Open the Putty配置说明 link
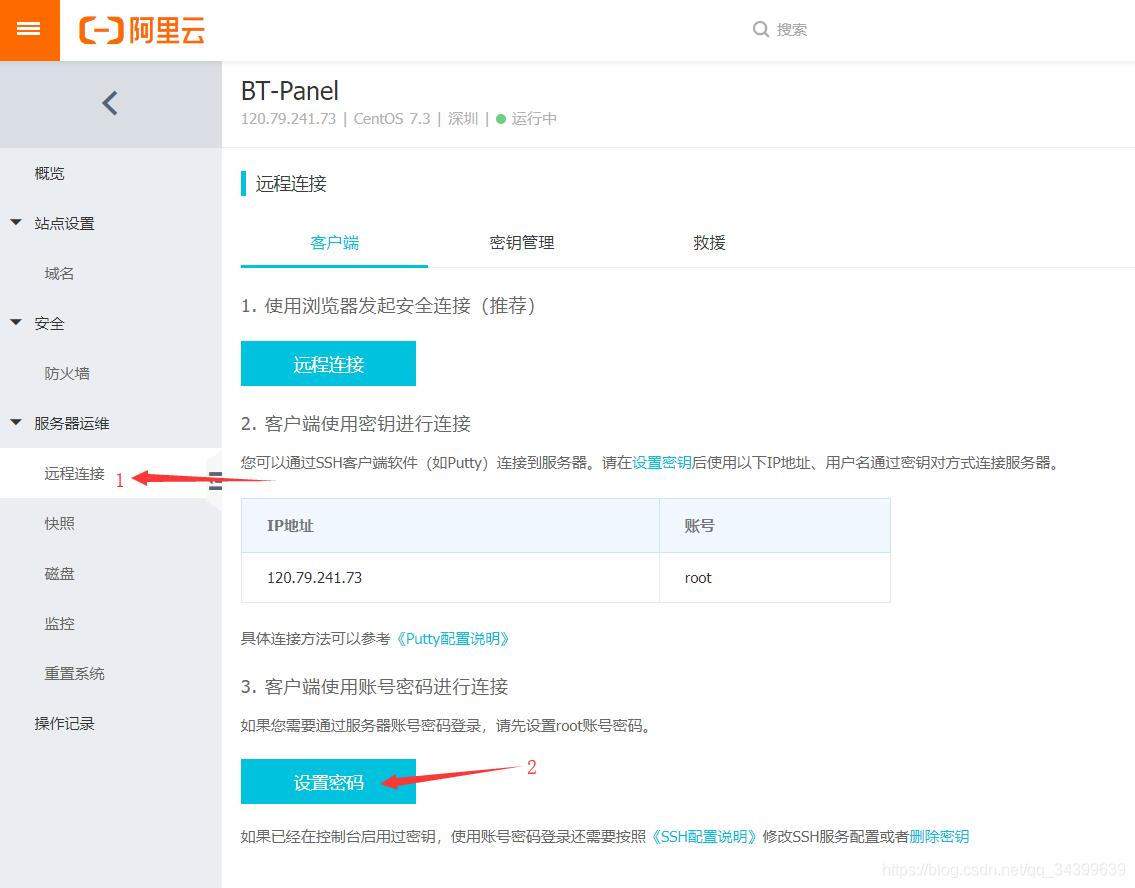Image resolution: width=1135 pixels, height=888 pixels. [x=453, y=639]
